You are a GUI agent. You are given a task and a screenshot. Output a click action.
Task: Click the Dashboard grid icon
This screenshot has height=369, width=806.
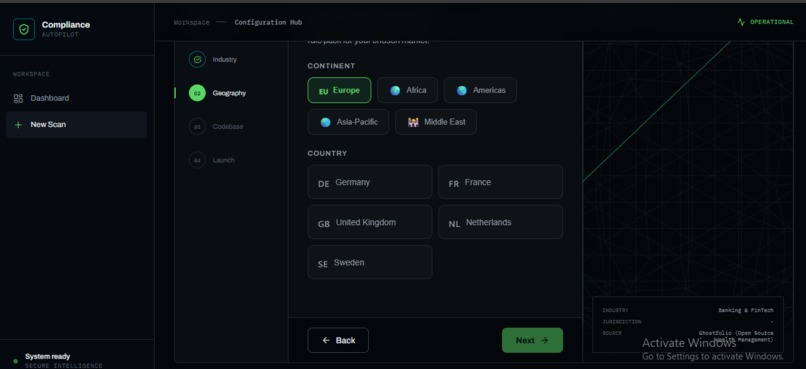18,98
